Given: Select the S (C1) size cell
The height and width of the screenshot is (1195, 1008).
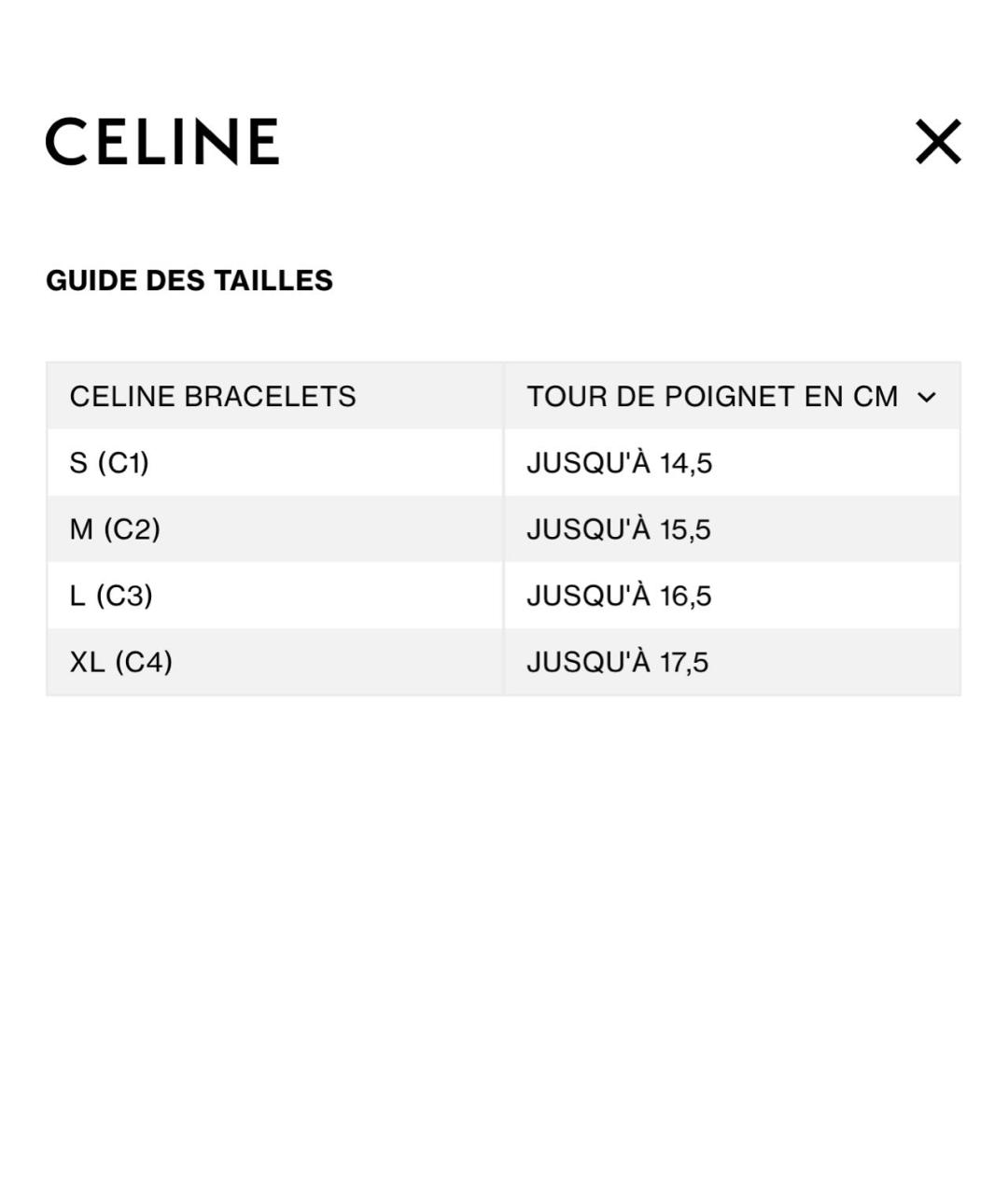Looking at the screenshot, I should [x=109, y=463].
